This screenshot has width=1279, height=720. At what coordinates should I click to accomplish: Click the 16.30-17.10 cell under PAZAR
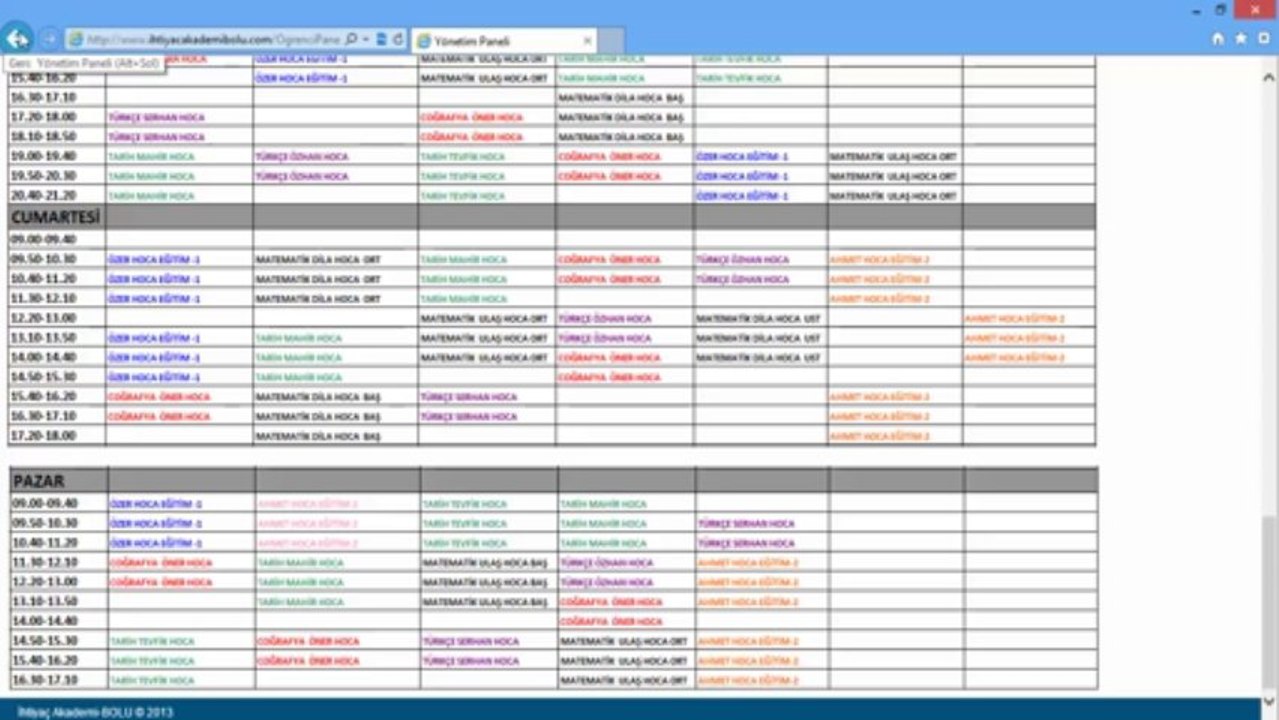58,680
